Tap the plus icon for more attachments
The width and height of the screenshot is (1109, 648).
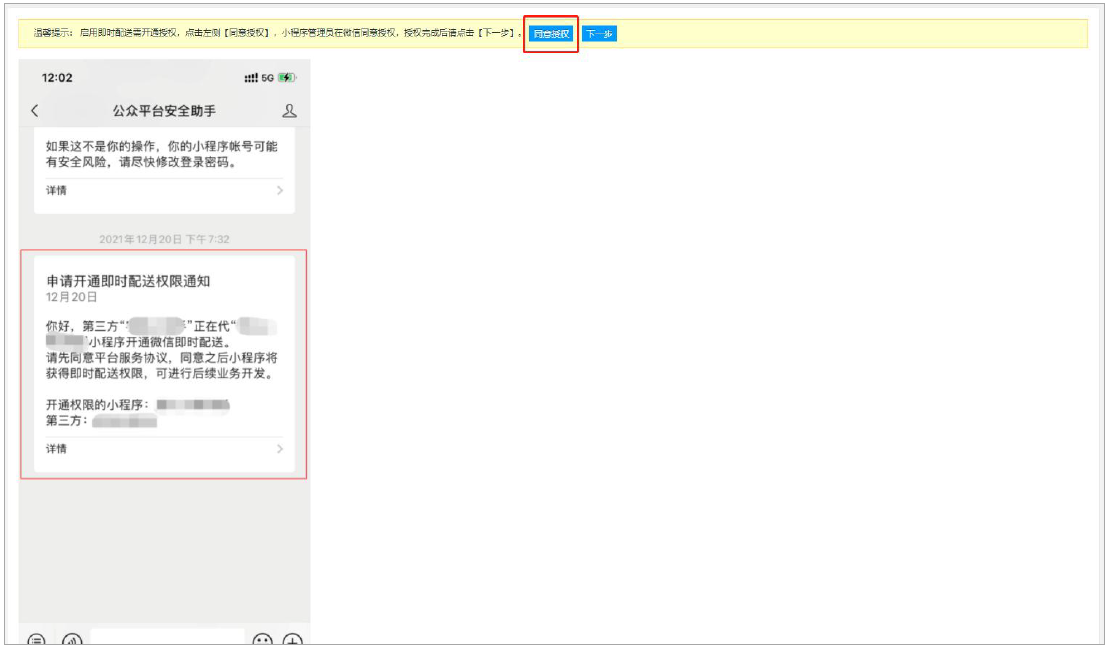(292, 640)
